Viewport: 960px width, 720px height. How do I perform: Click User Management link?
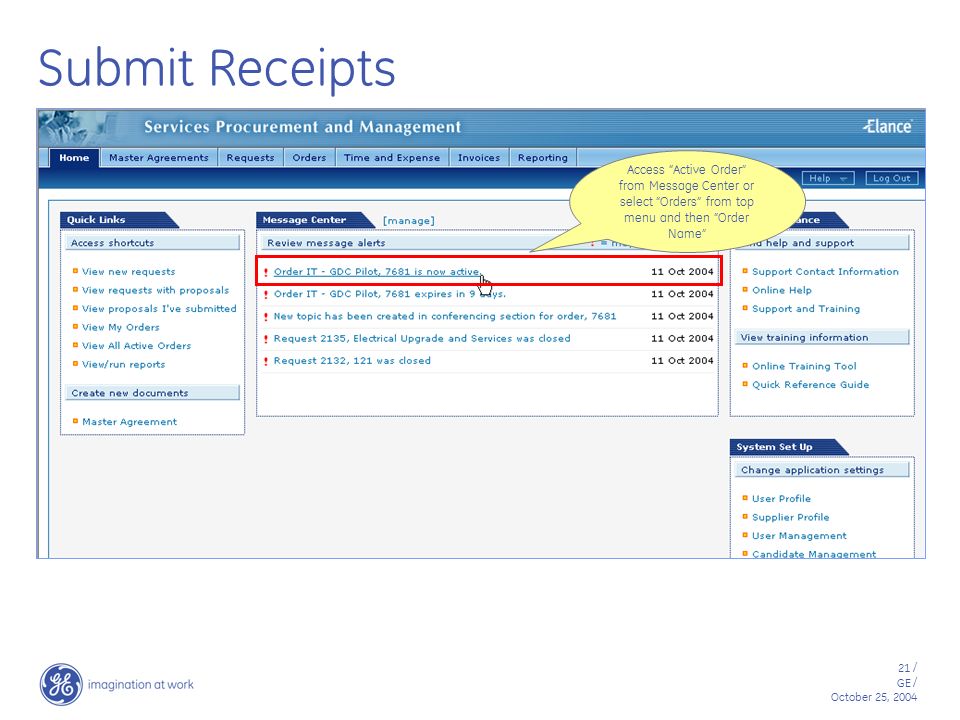click(799, 536)
